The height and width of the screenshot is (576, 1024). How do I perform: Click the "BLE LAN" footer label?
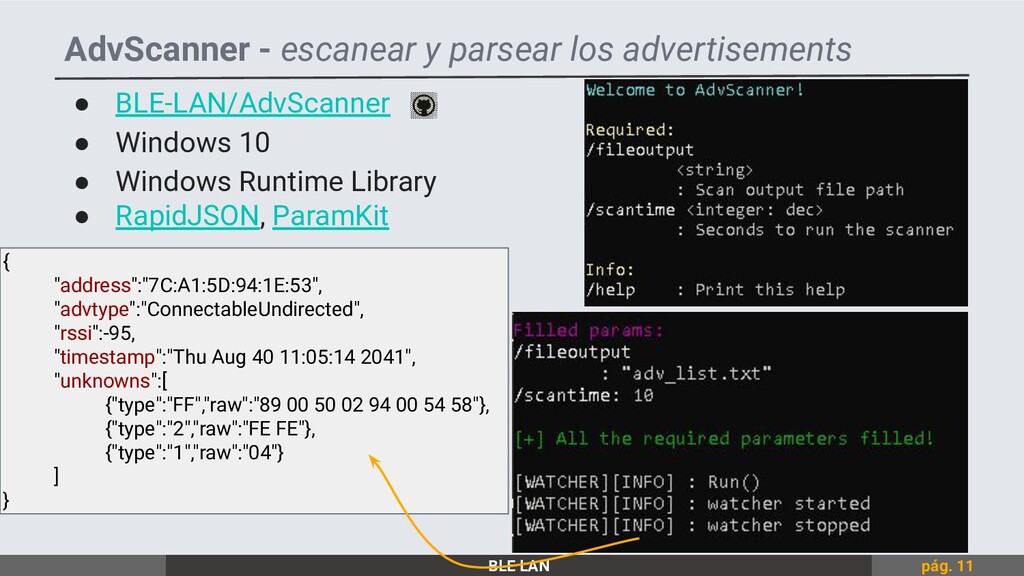coord(519,566)
